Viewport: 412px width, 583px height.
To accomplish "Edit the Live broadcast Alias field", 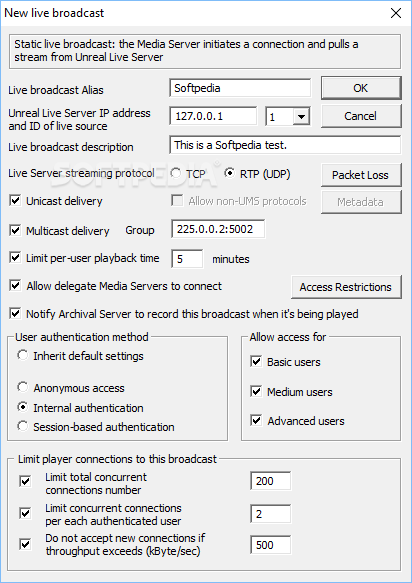I will [x=240, y=88].
